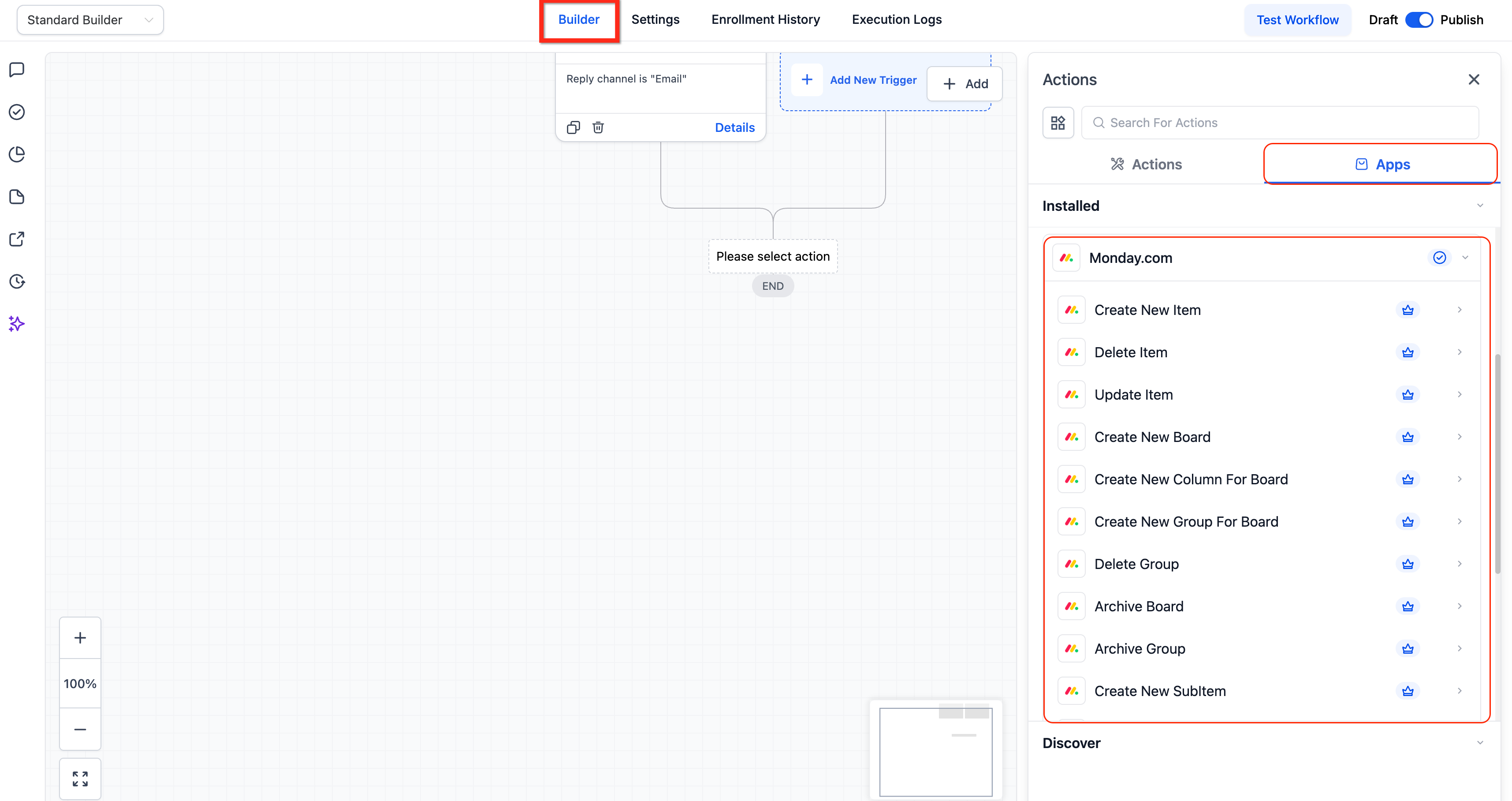Switch to the Settings tab
Viewport: 1512px width, 801px height.
pyautogui.click(x=655, y=19)
